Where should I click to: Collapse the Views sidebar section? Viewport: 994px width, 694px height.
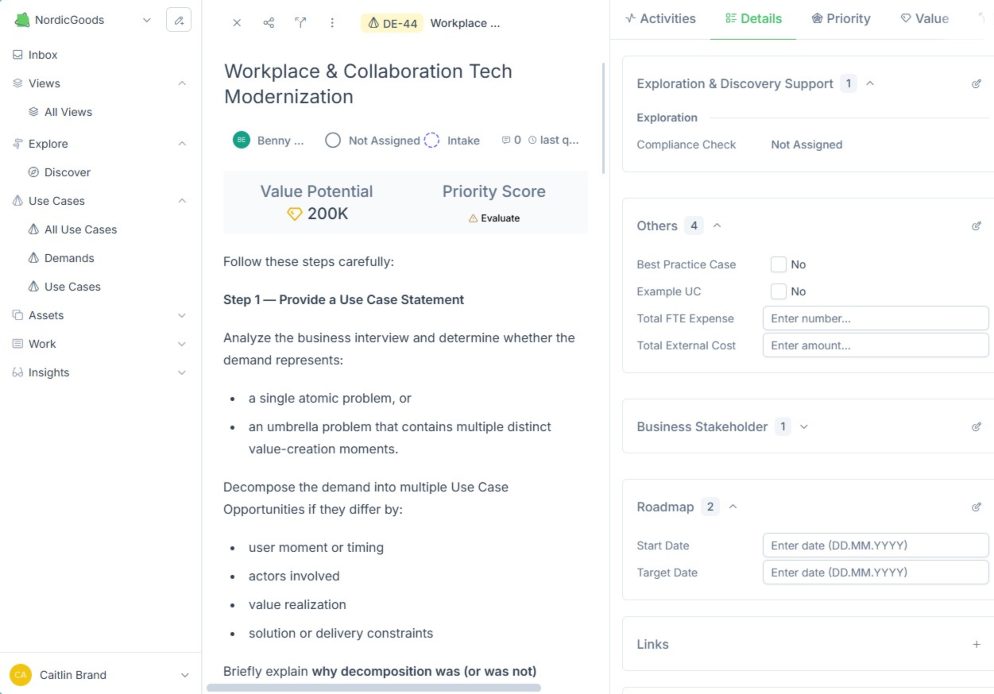click(x=182, y=84)
